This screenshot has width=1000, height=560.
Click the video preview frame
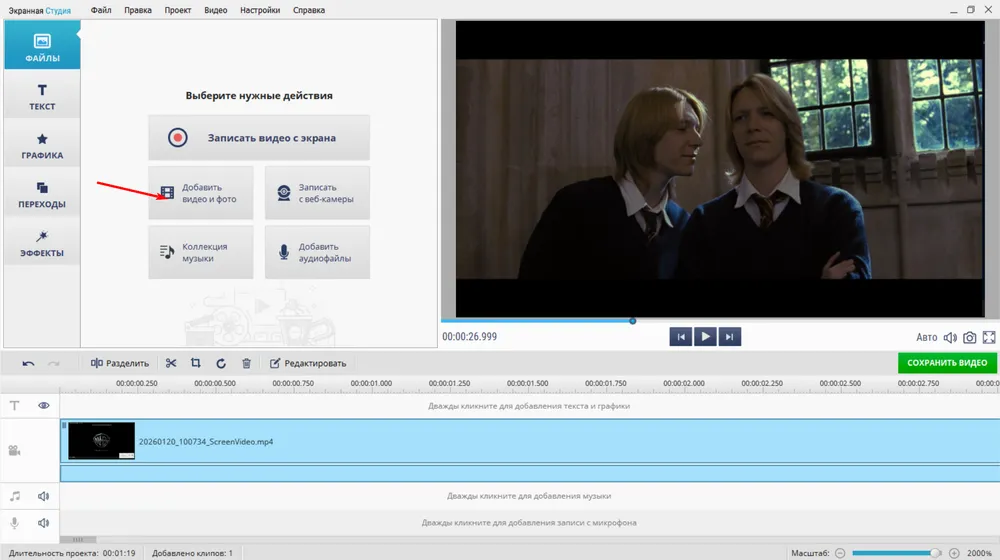pyautogui.click(x=720, y=169)
